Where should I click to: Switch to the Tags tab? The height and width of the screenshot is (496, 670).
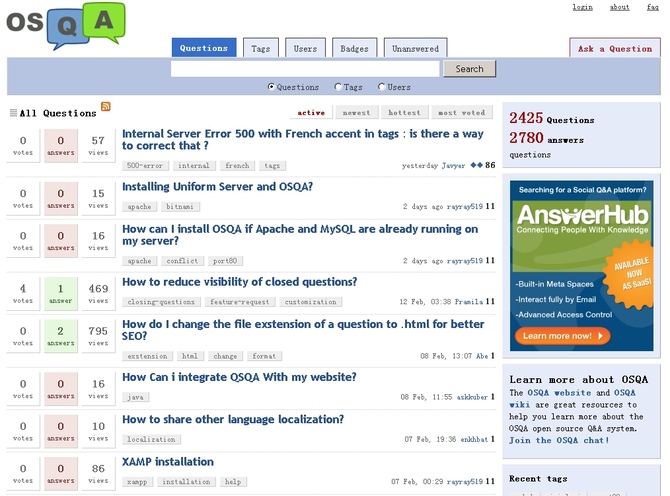(x=261, y=48)
